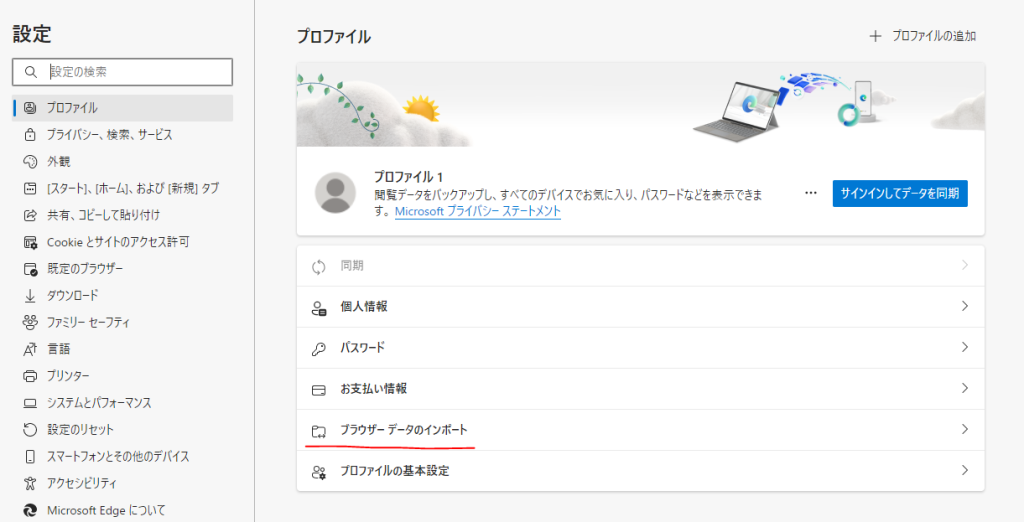
Task: Click the 設定のリセット reset icon
Action: 30,429
